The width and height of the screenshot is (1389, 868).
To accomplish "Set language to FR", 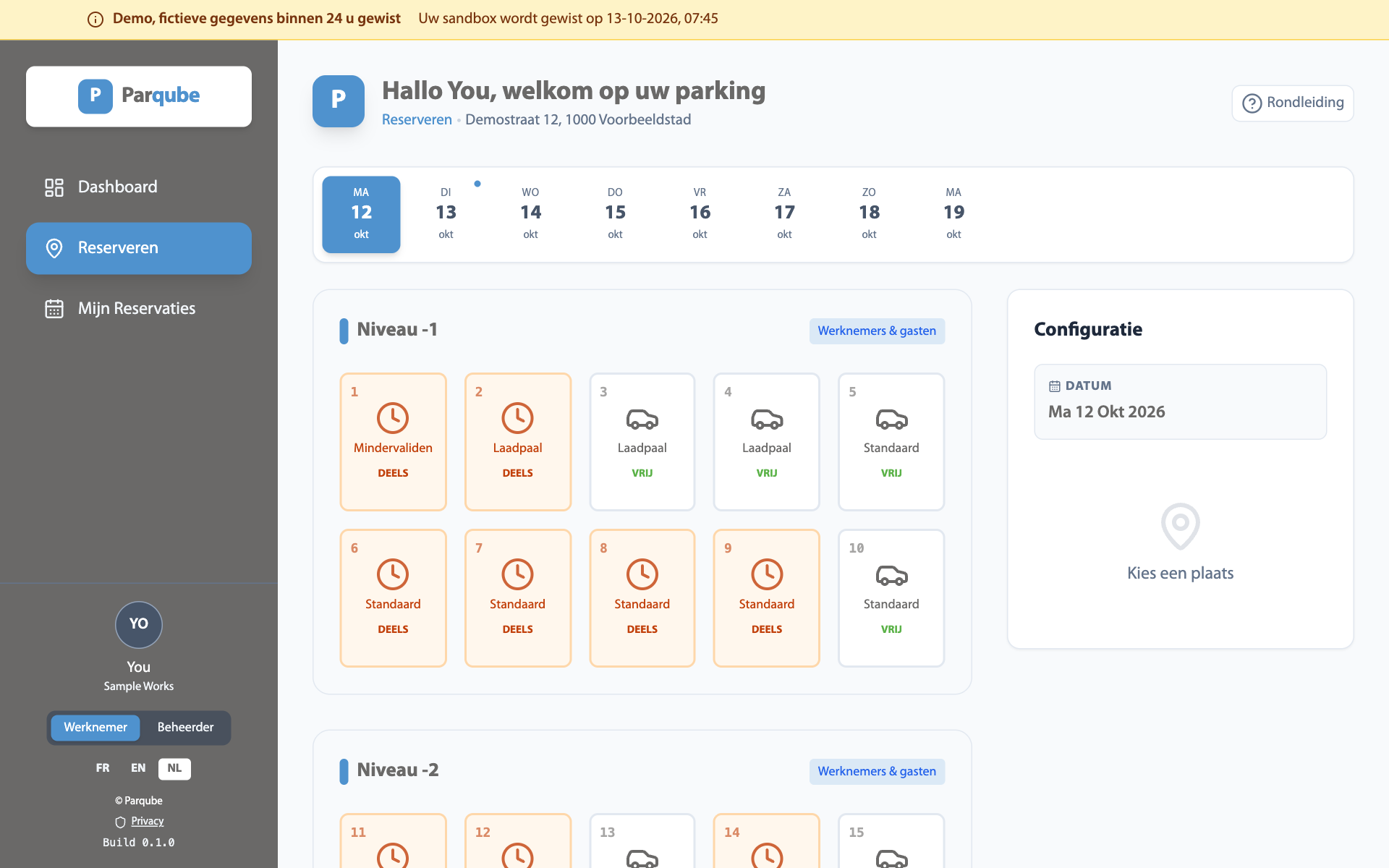I will [103, 768].
